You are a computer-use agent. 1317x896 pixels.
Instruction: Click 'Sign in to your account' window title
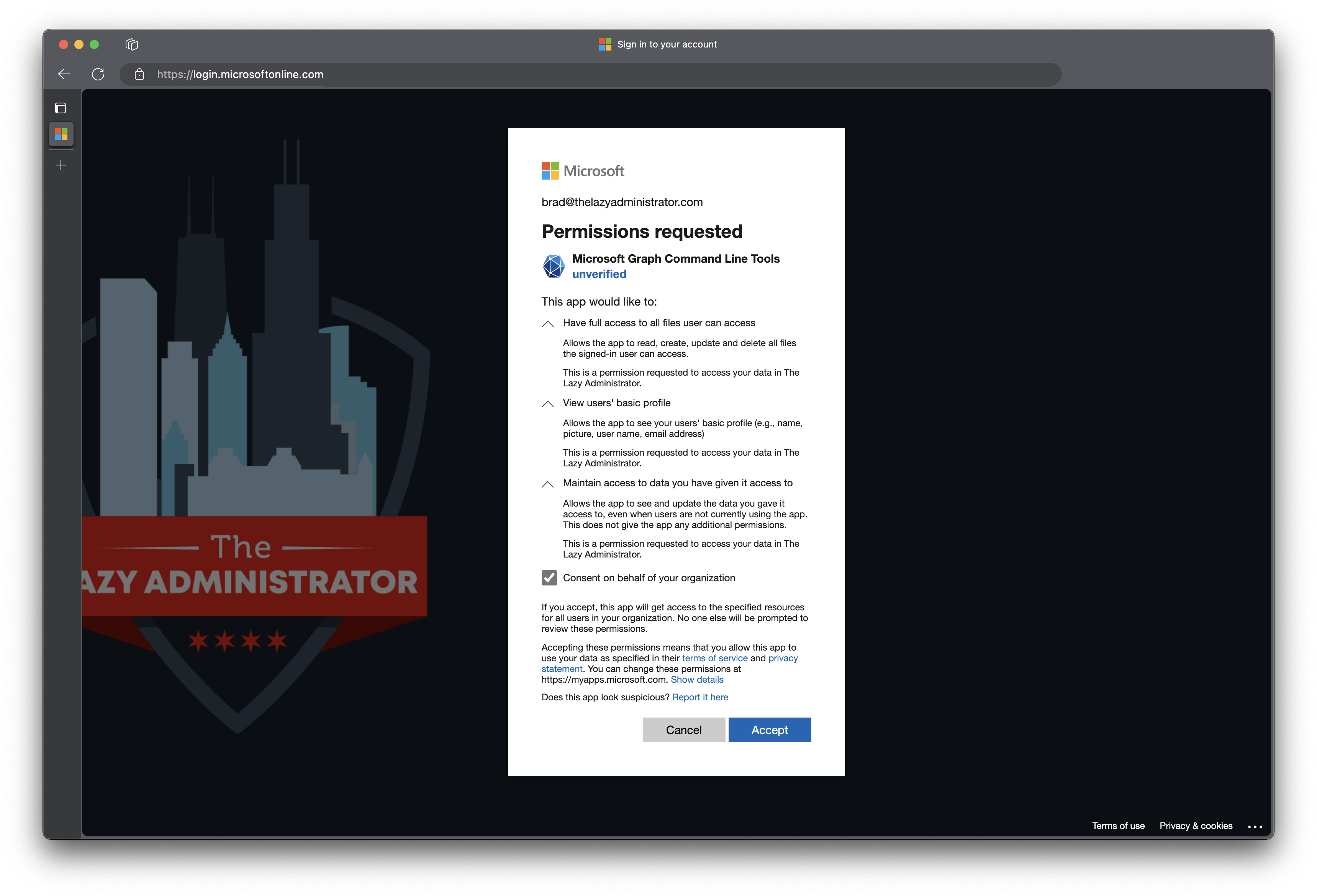coord(667,44)
